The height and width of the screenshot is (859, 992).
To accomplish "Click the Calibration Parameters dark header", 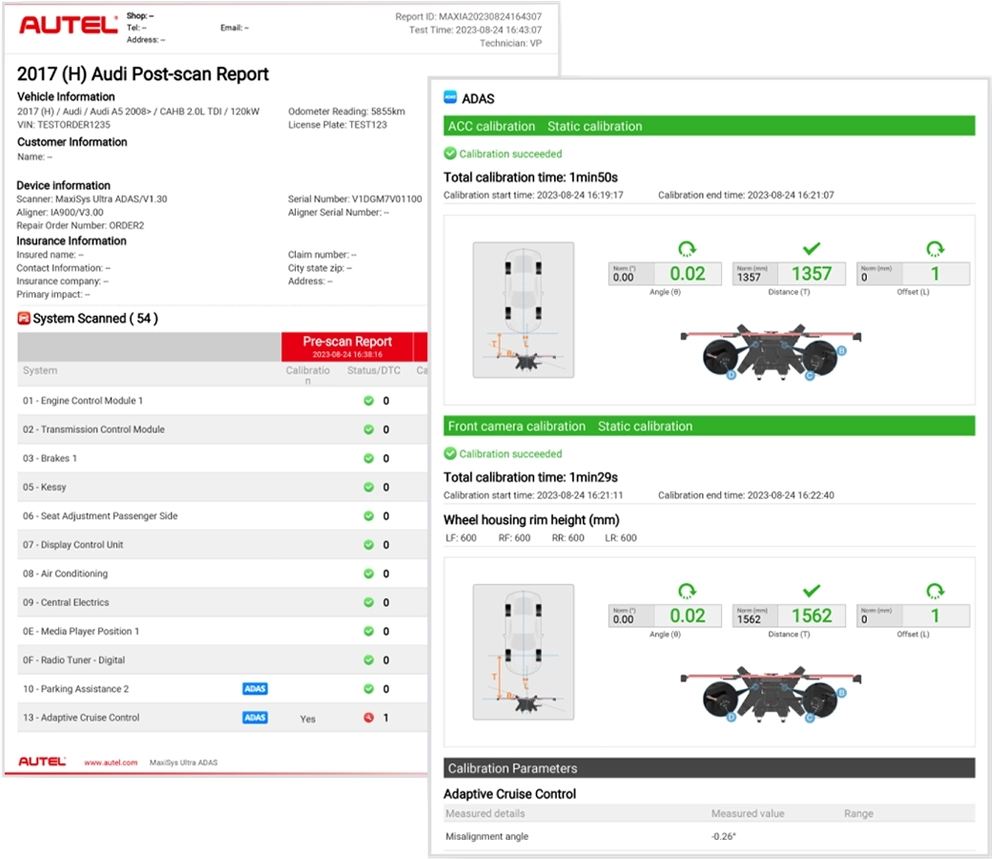I will click(709, 768).
